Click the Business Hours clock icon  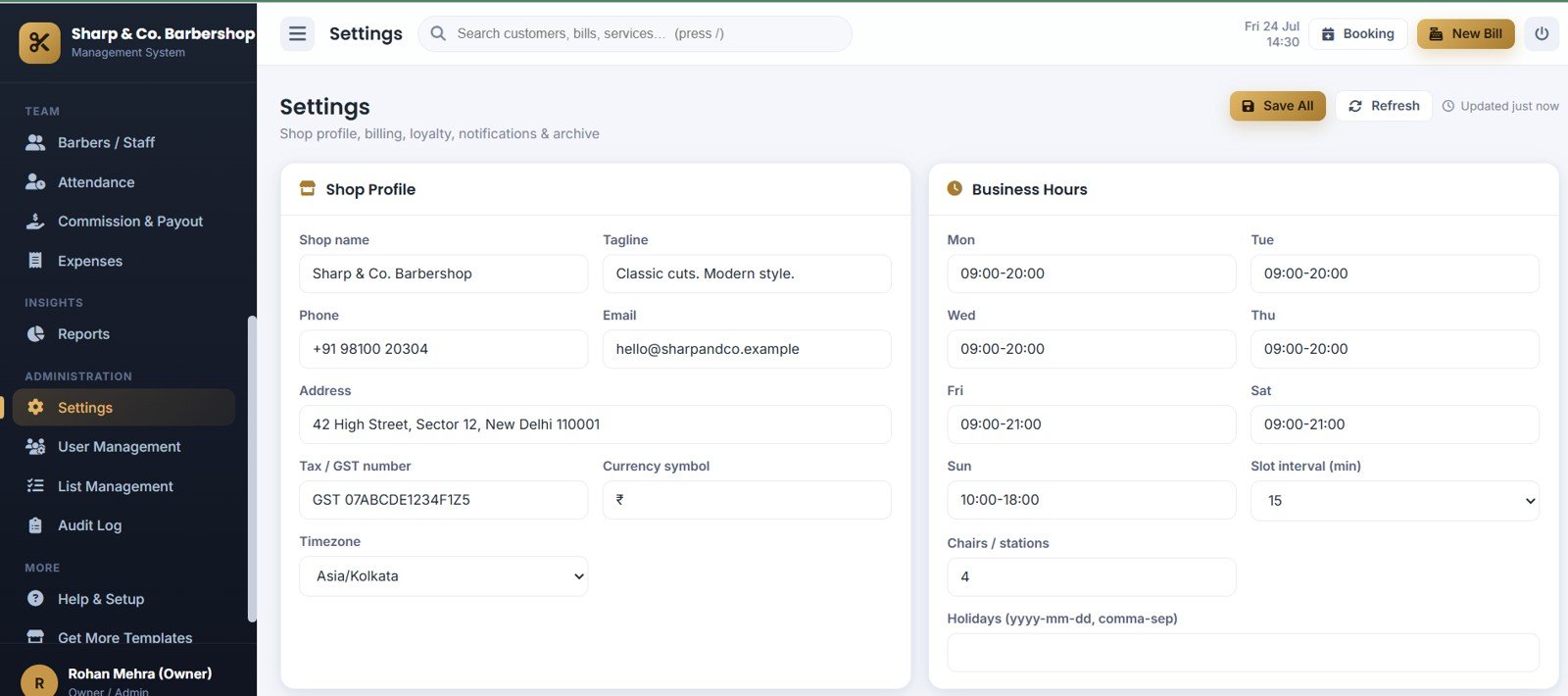tap(955, 188)
